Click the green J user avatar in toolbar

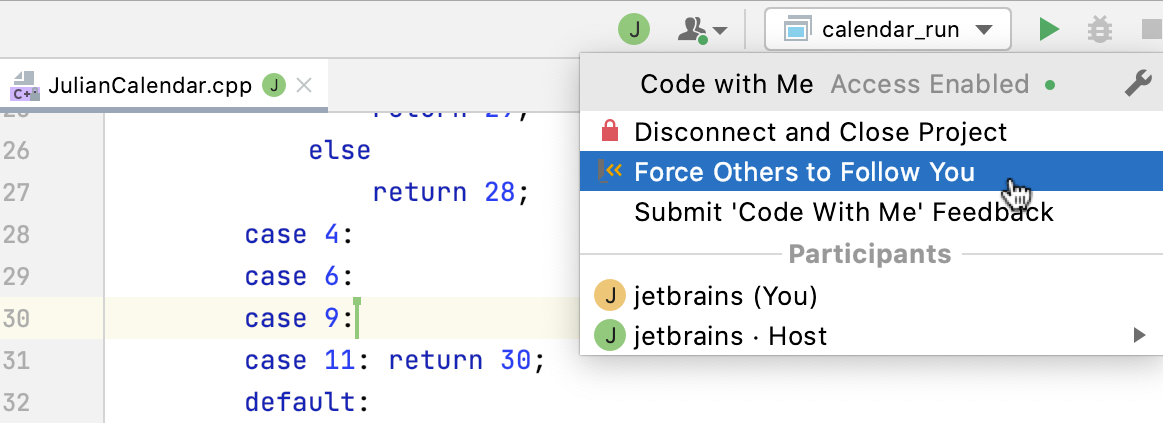pos(634,29)
